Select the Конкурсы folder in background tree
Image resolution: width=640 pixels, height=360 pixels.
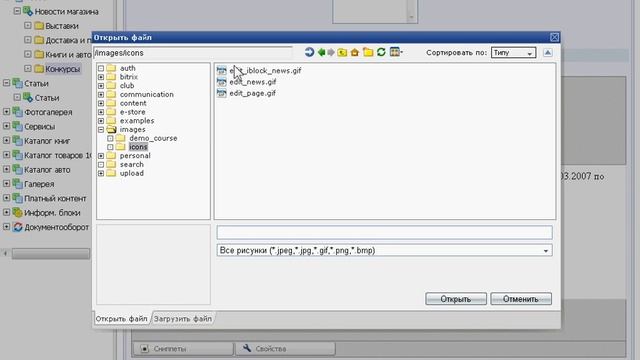click(62, 69)
